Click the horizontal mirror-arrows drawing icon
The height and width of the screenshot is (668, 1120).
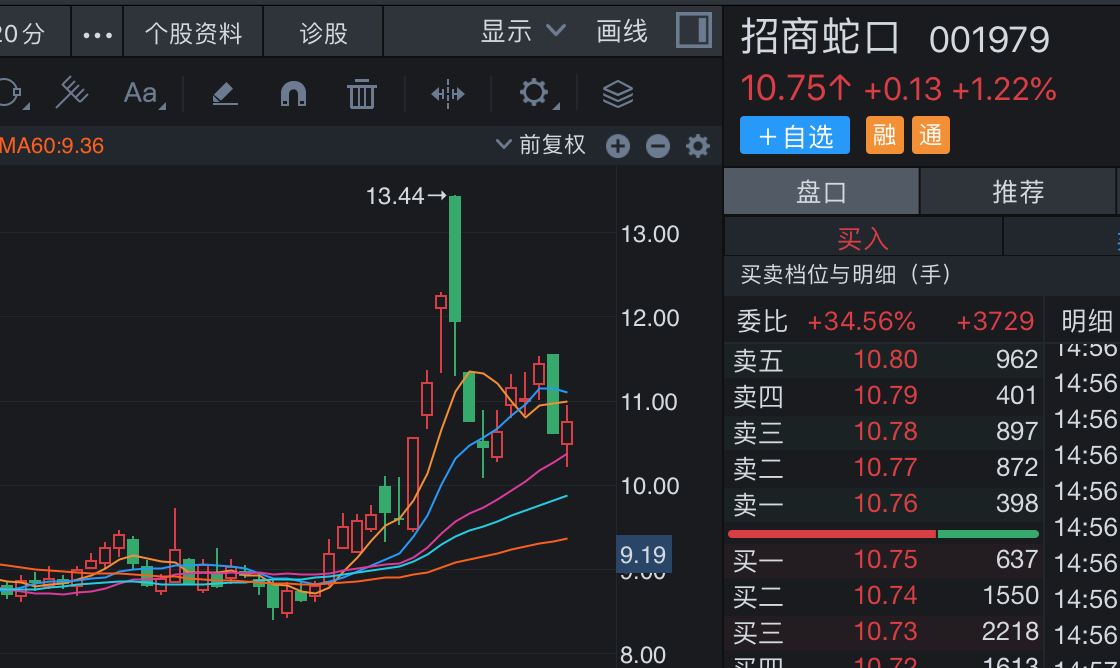click(447, 94)
